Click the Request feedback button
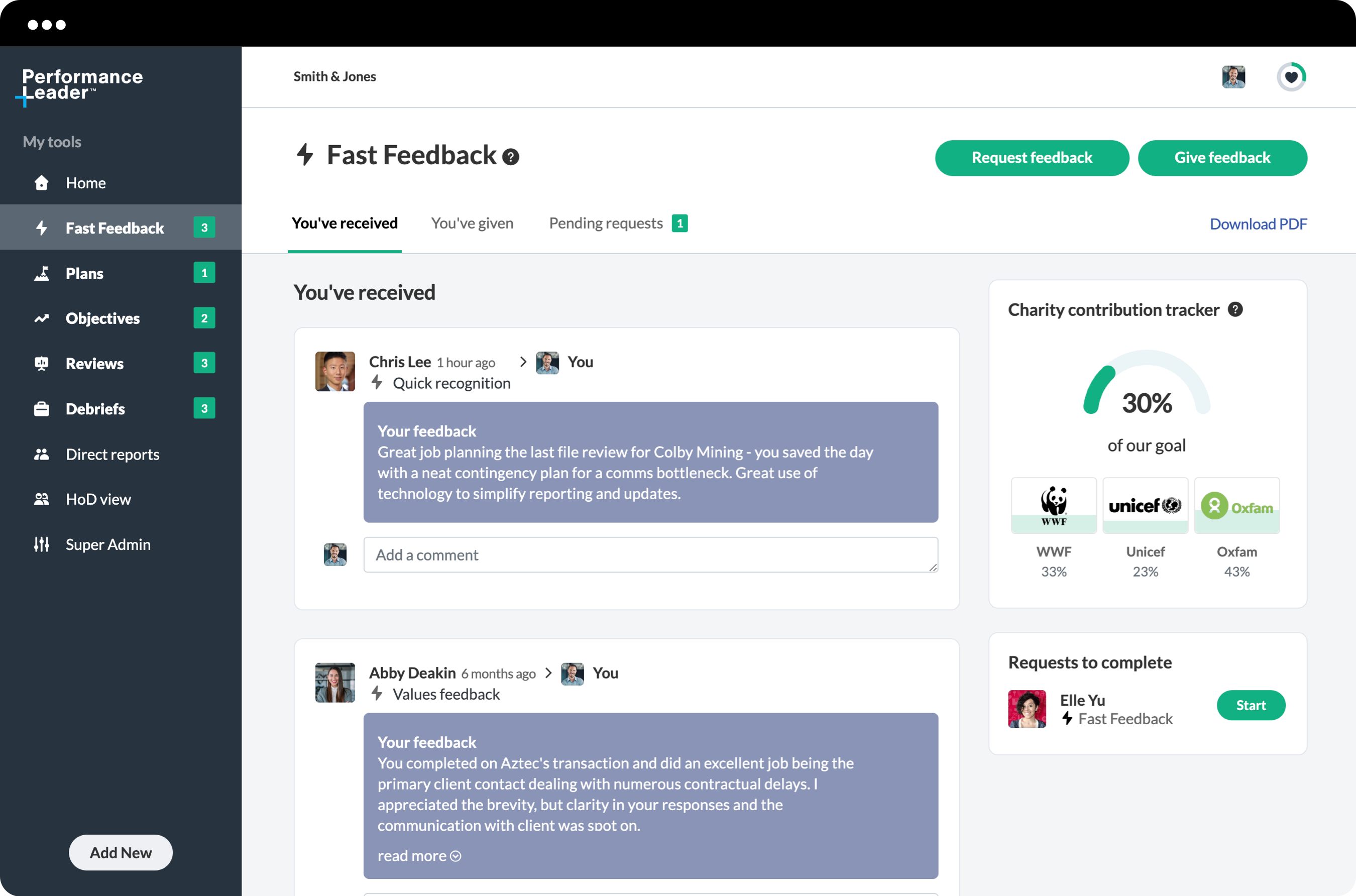The width and height of the screenshot is (1356, 896). 1031,158
